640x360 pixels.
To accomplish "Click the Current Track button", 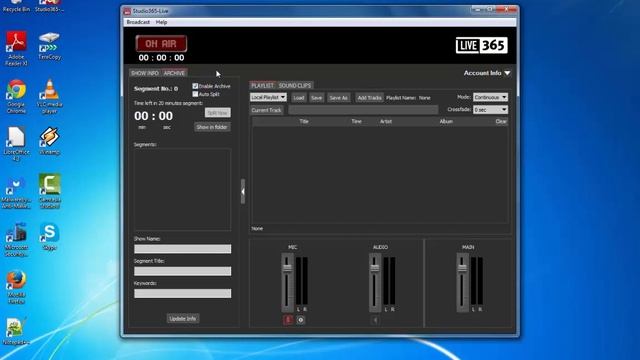I will (267, 110).
